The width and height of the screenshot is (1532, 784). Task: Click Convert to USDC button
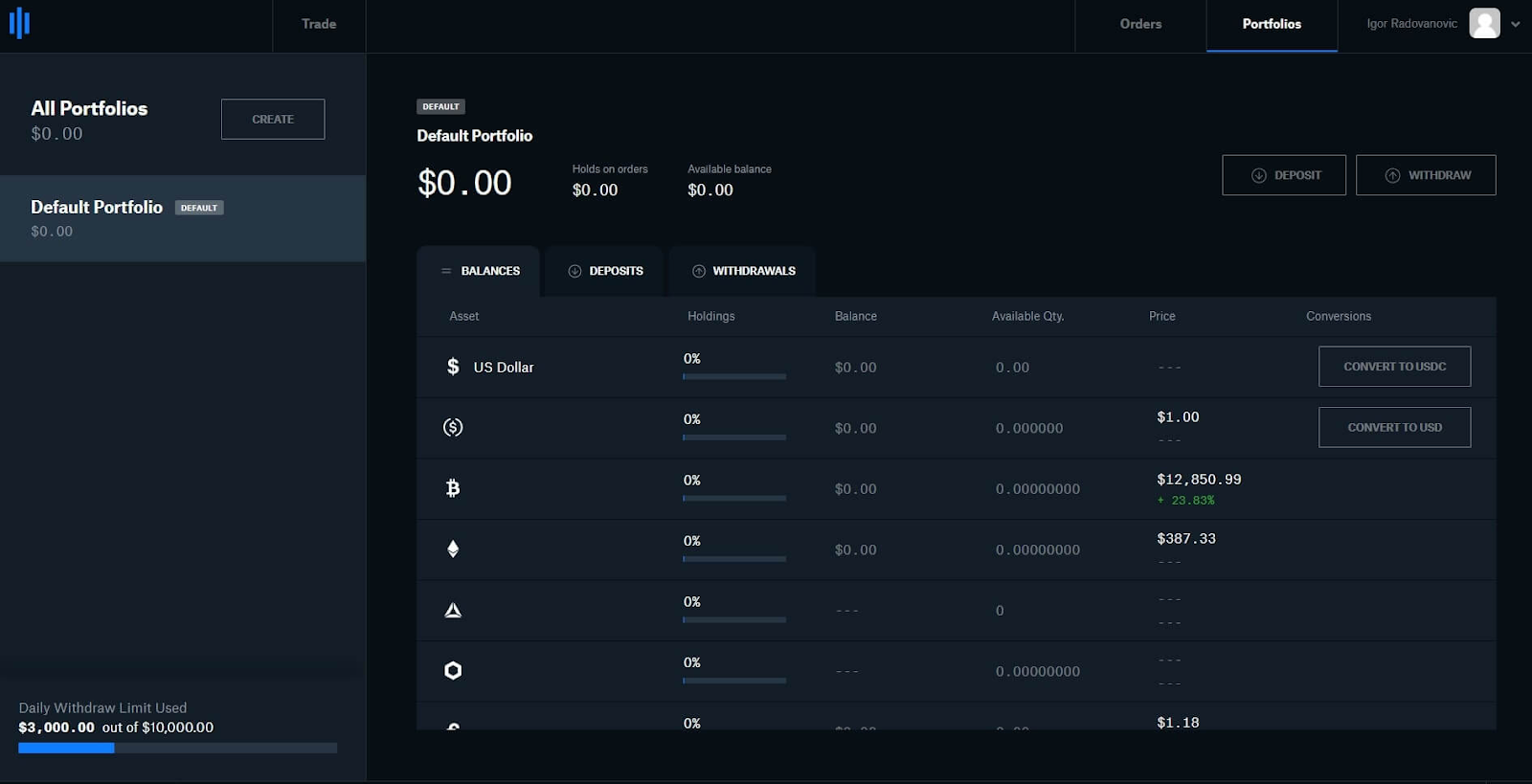(x=1394, y=367)
